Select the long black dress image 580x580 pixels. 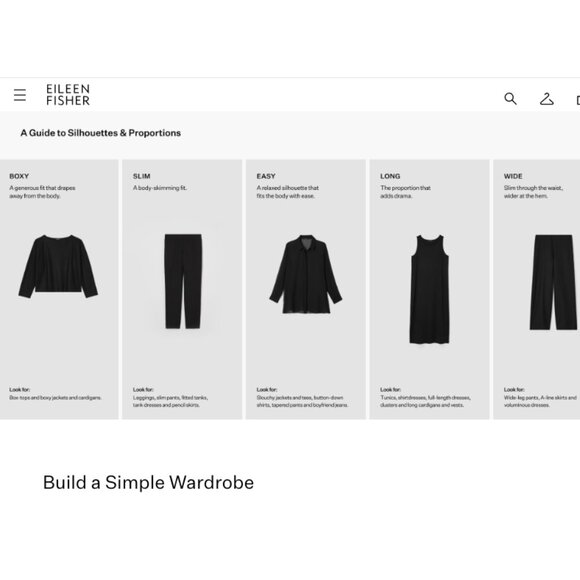coord(429,289)
